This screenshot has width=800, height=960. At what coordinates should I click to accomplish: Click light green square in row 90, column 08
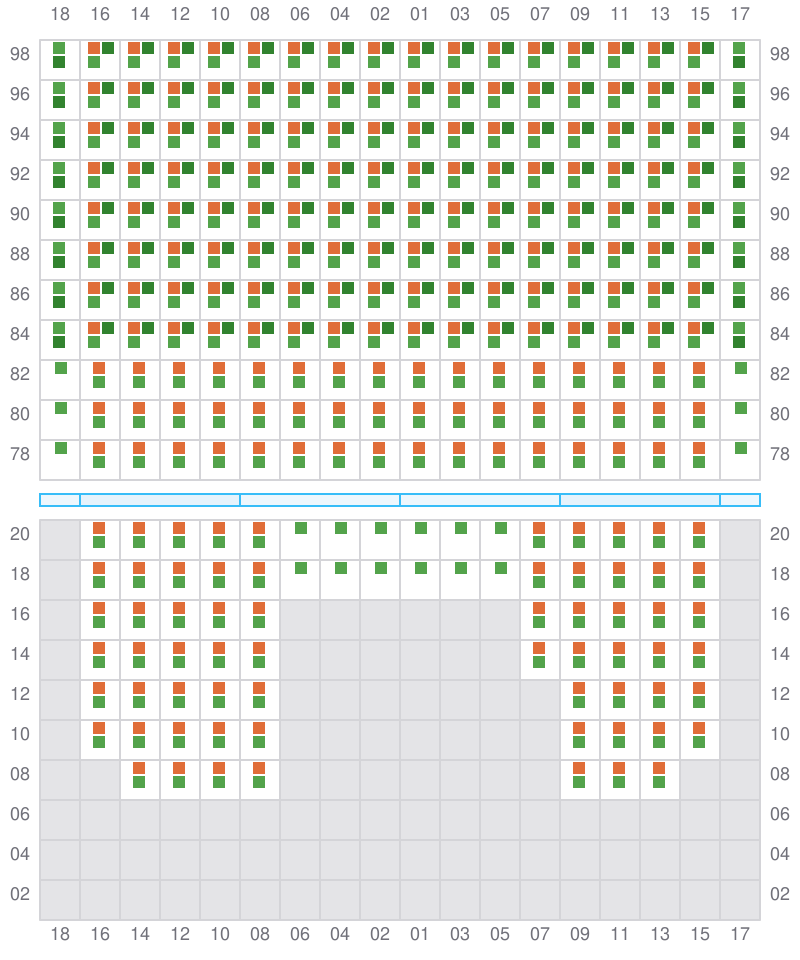pos(254,222)
